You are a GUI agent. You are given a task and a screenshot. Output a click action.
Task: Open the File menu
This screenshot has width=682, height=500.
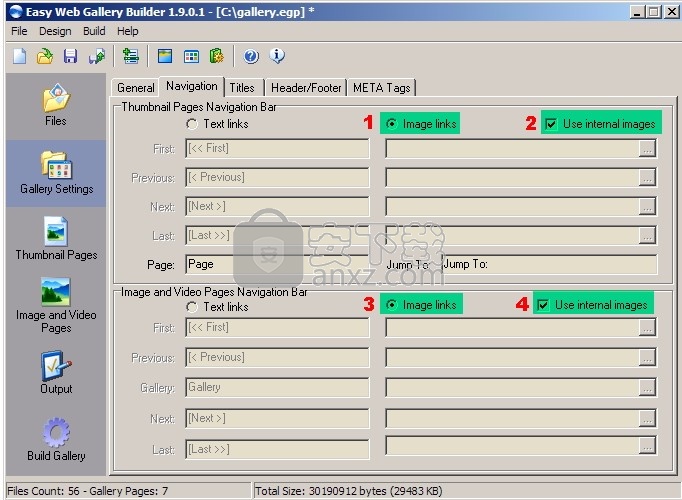coord(19,31)
